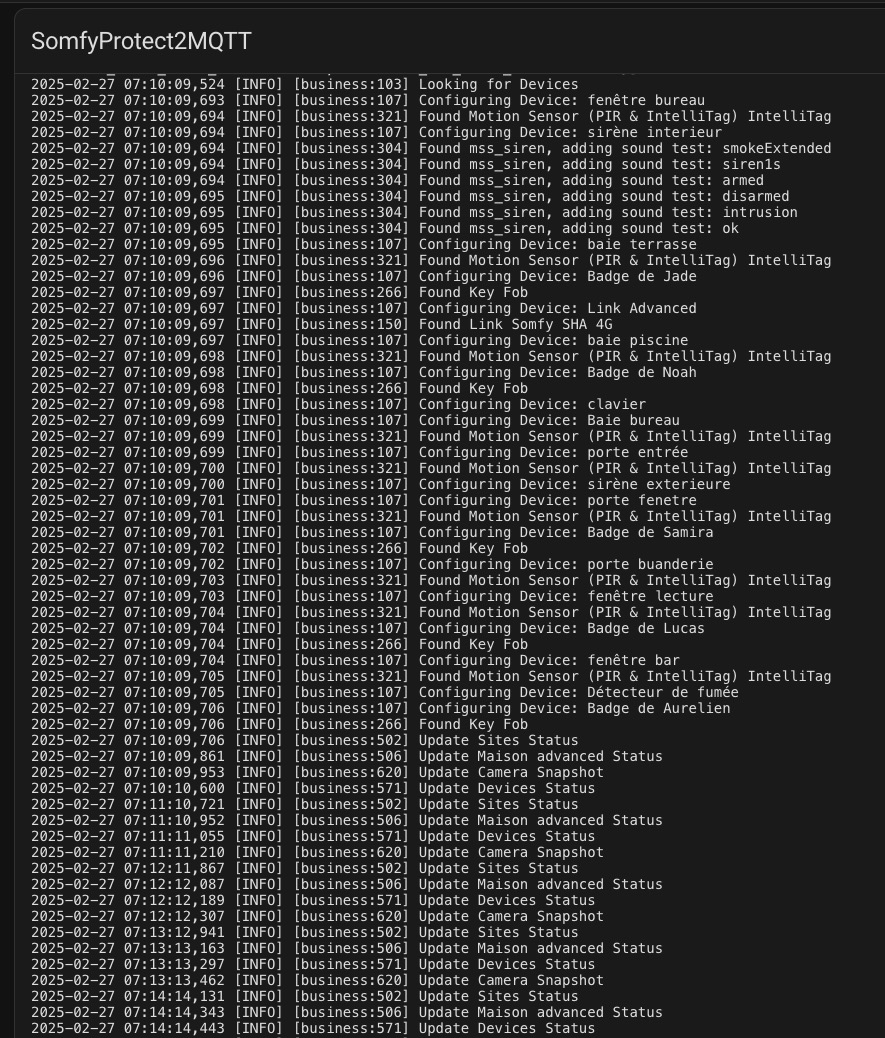Click the SomfyProtect2MQTT card title
Image resolution: width=885 pixels, height=1038 pixels.
pos(141,41)
